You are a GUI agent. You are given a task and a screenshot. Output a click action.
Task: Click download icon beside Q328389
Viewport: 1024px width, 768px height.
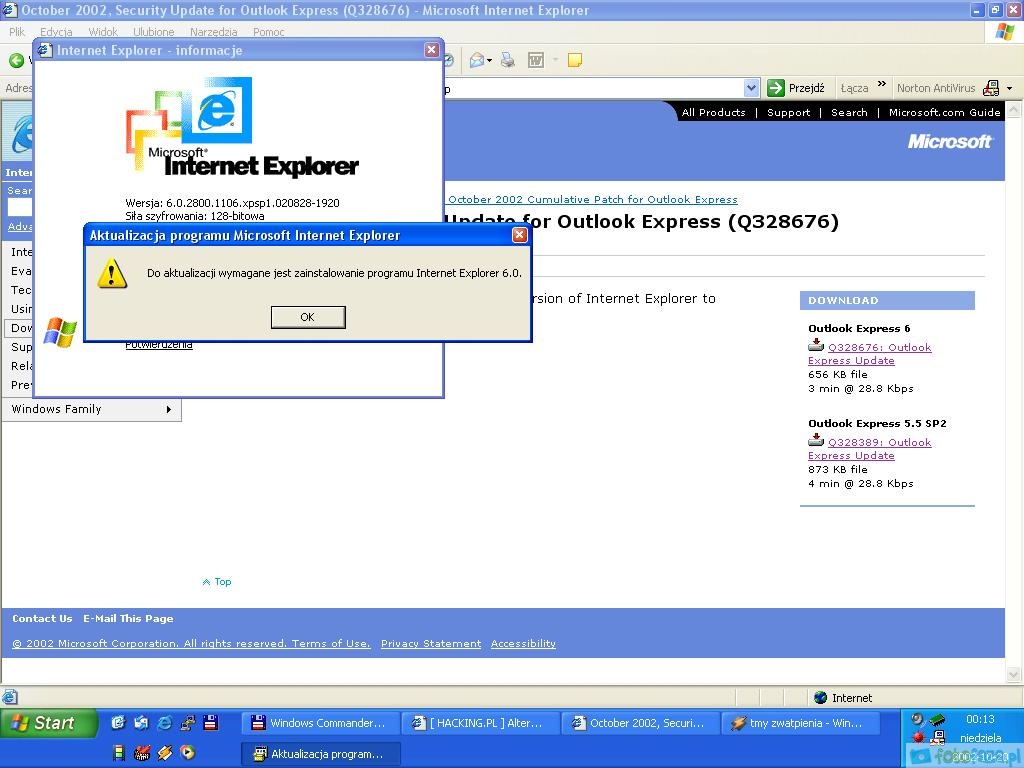click(816, 440)
